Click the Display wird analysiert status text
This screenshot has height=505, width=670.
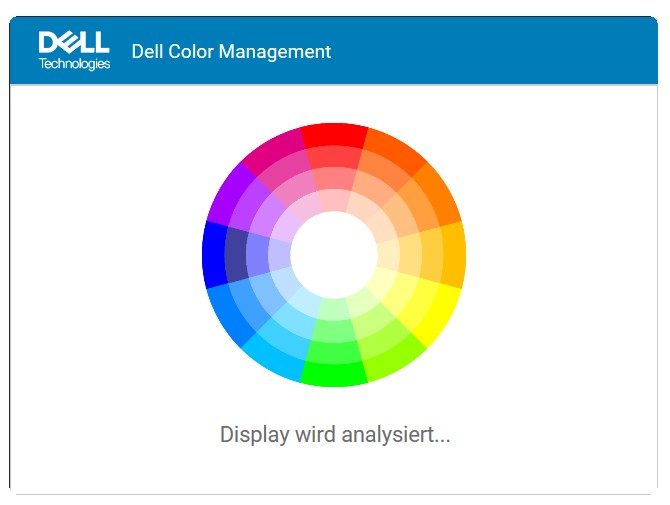point(335,435)
